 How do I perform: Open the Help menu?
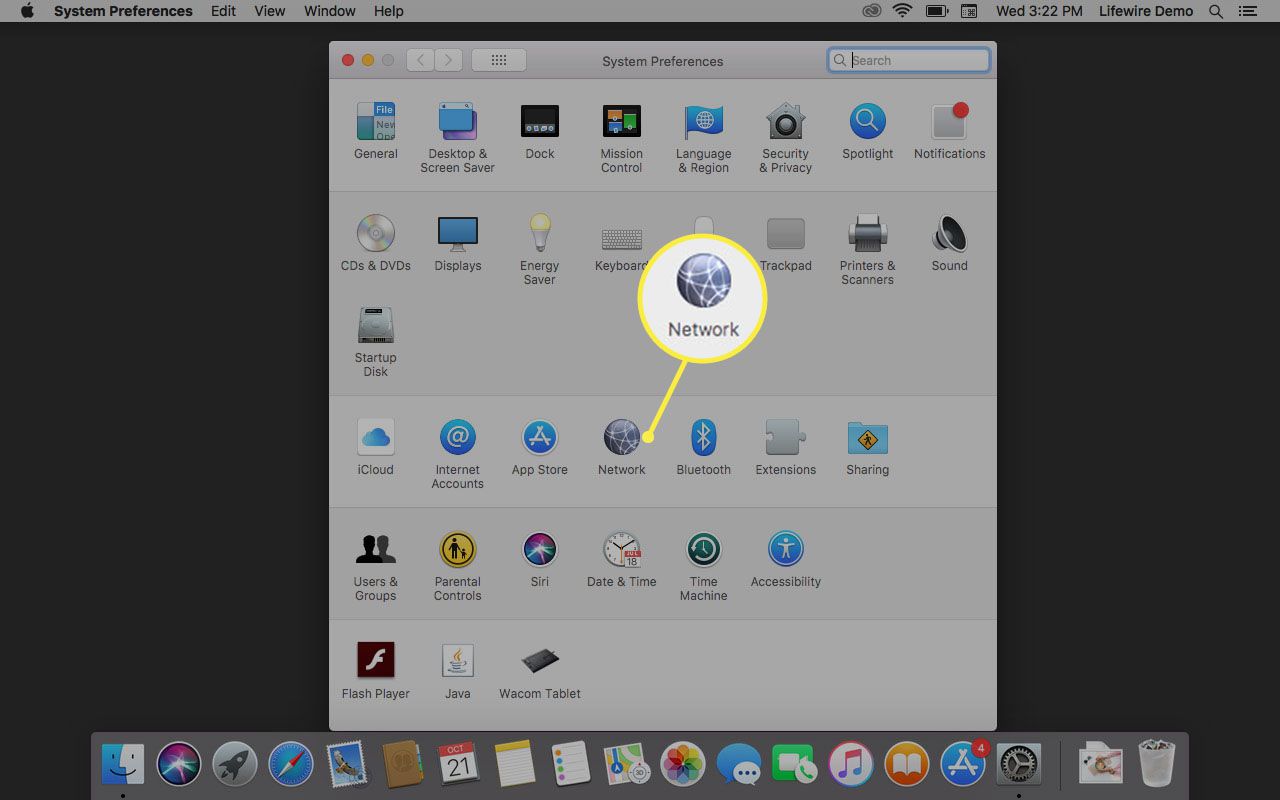pyautogui.click(x=389, y=11)
